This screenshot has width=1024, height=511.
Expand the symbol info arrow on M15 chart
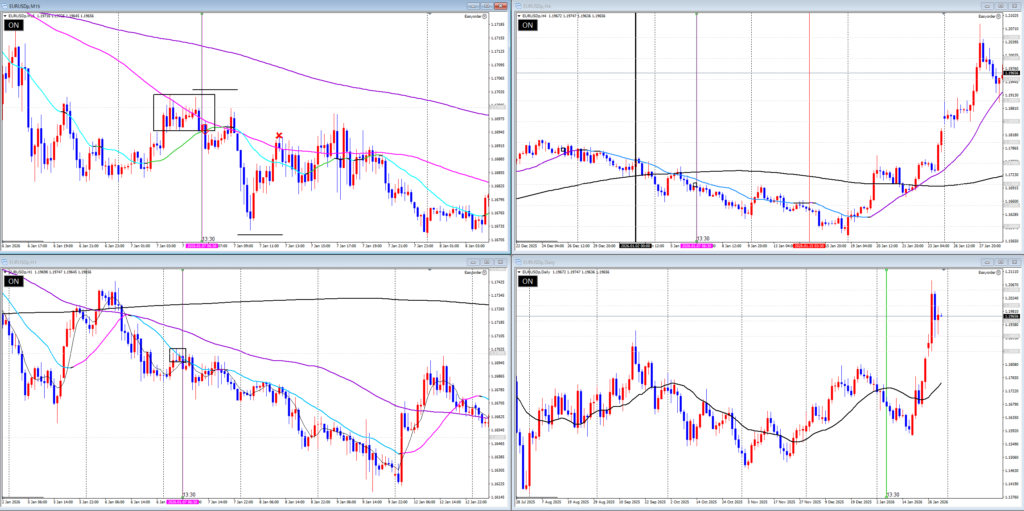click(x=4, y=17)
